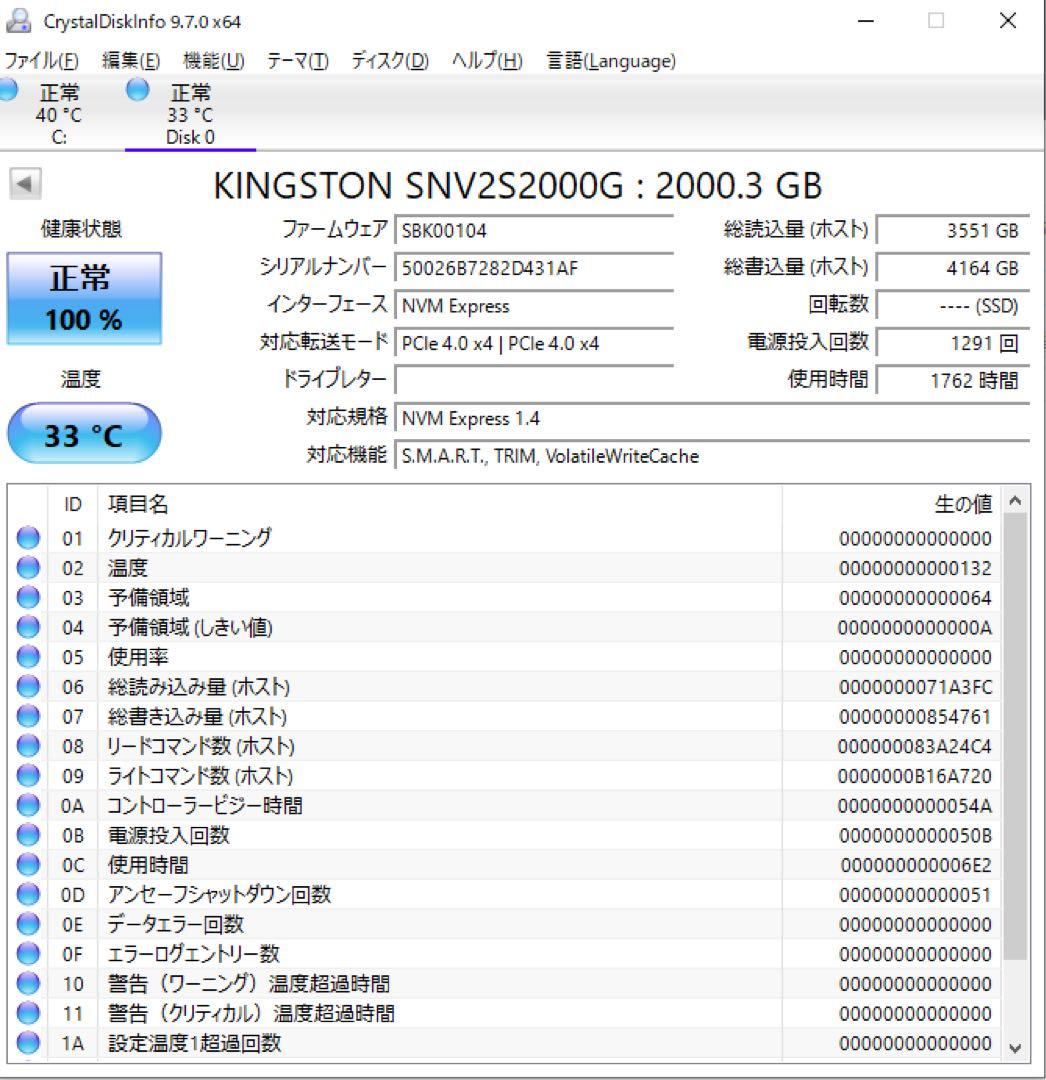Click the S.M.A.R.T., TRIM features field
This screenshot has width=1046, height=1080.
(x=712, y=455)
